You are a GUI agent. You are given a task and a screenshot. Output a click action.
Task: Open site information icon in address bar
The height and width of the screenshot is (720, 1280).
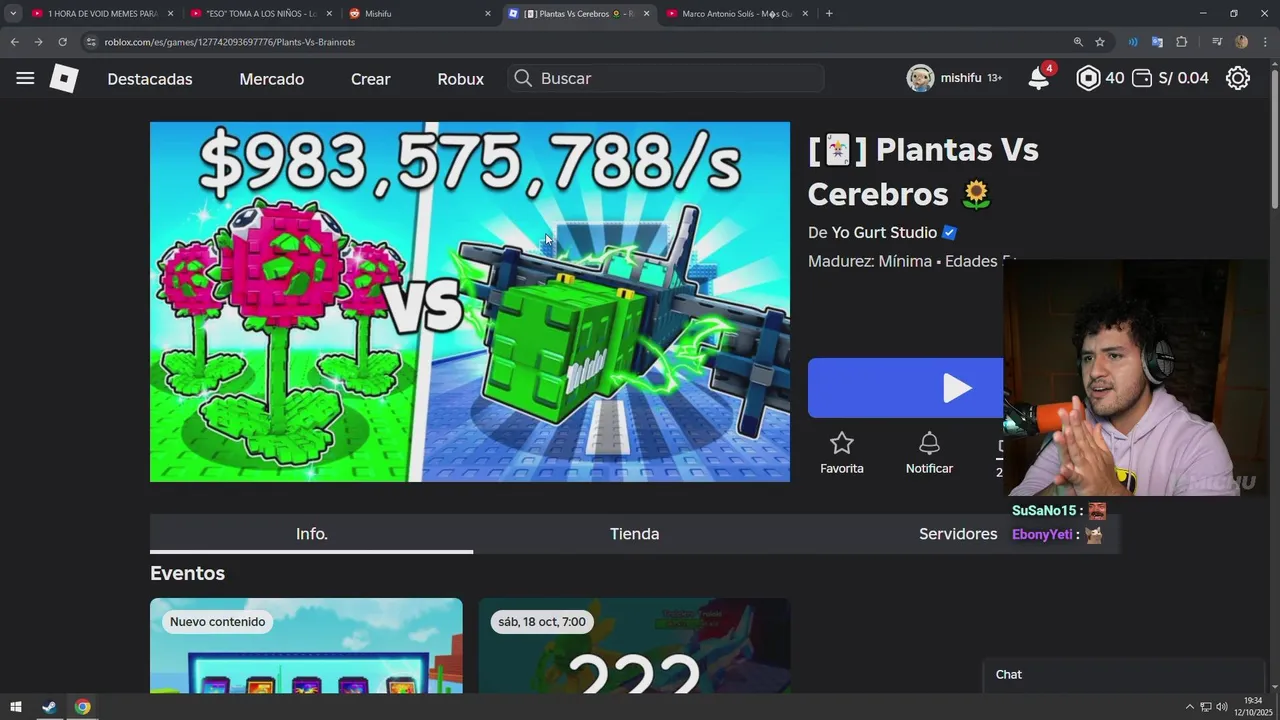click(x=91, y=42)
